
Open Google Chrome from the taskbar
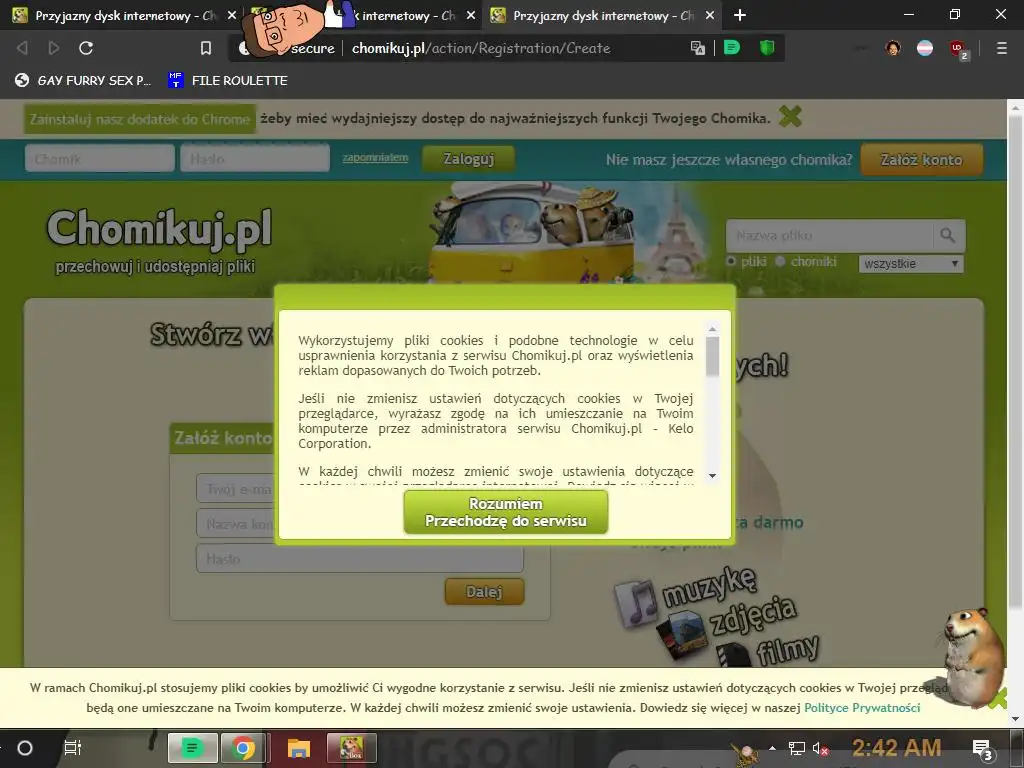tap(243, 748)
